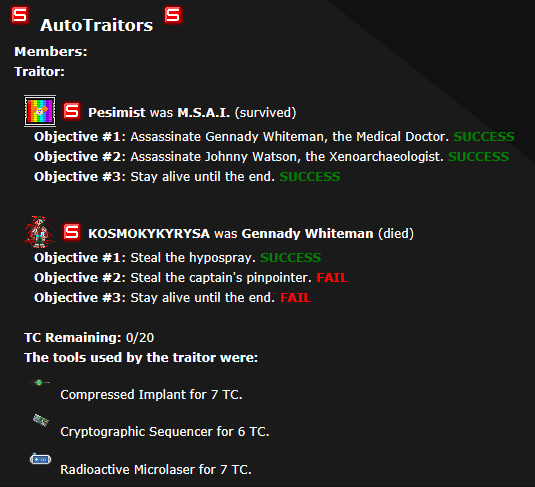Image resolution: width=535 pixels, height=487 pixels.
Task: Click the SUCCESS label on Assassinate Johnny Watson
Action: tap(478, 157)
